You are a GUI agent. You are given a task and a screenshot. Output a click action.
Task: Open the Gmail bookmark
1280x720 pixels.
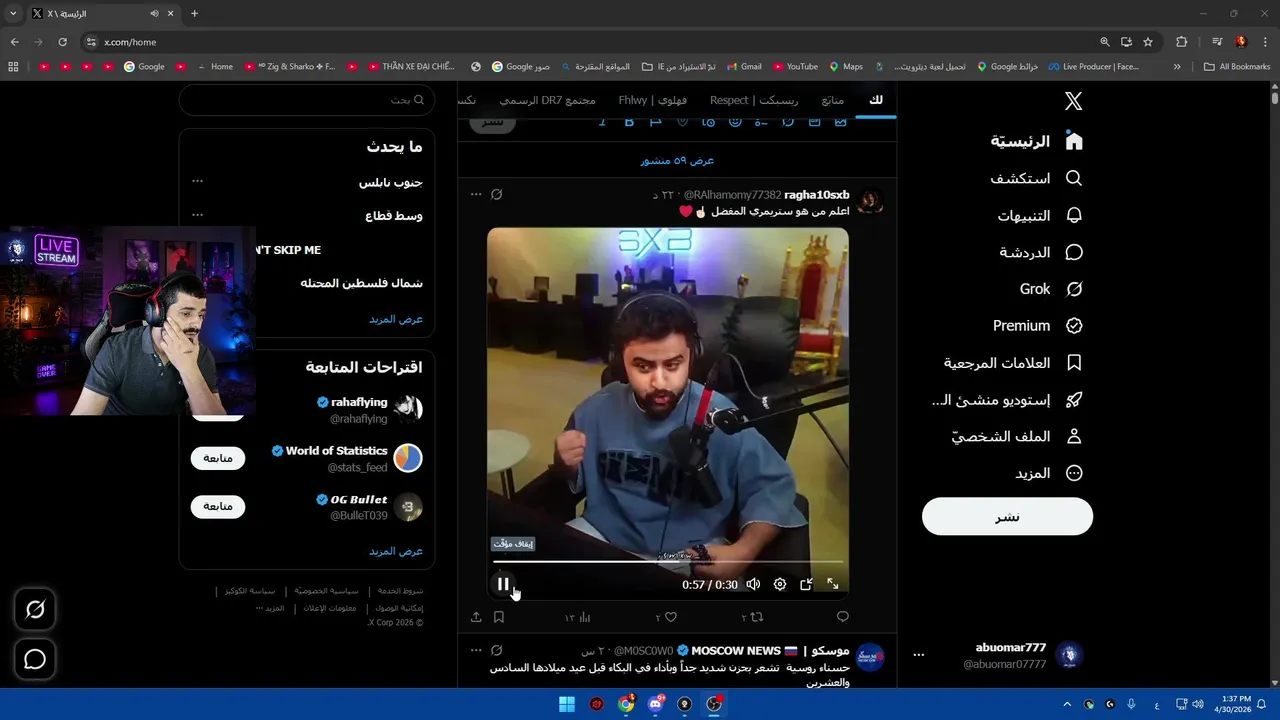pos(743,67)
